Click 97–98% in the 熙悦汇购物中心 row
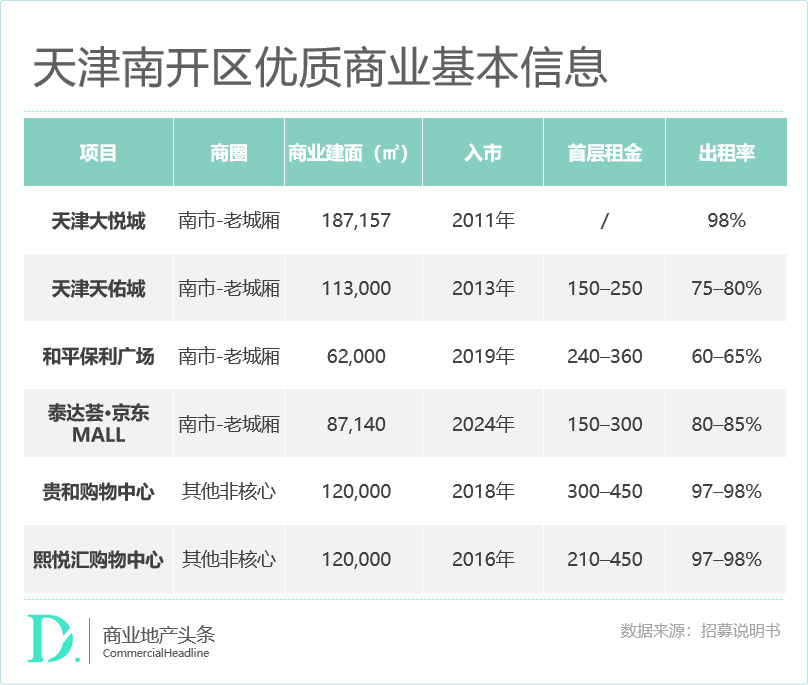This screenshot has height=685, width=808. (x=727, y=559)
